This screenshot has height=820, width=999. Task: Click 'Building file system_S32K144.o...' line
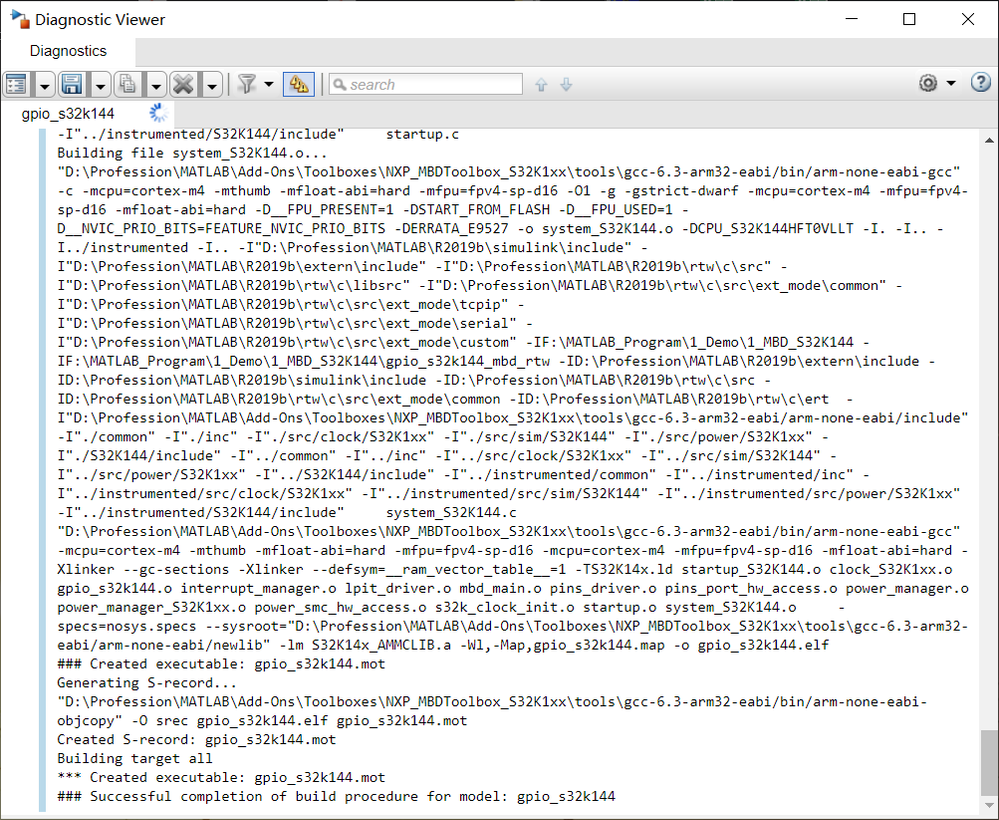(x=192, y=153)
